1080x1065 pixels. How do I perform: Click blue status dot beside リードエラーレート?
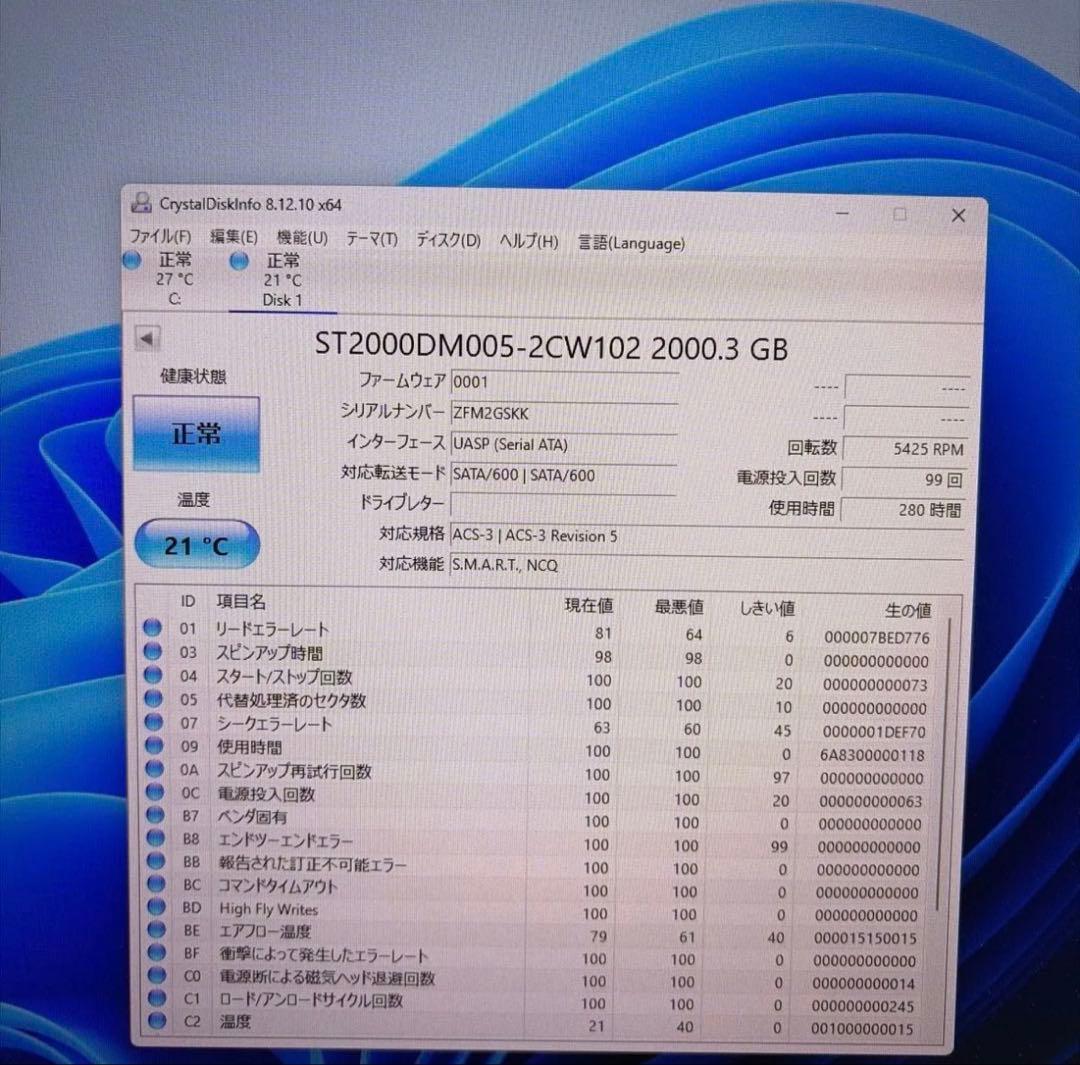point(152,627)
